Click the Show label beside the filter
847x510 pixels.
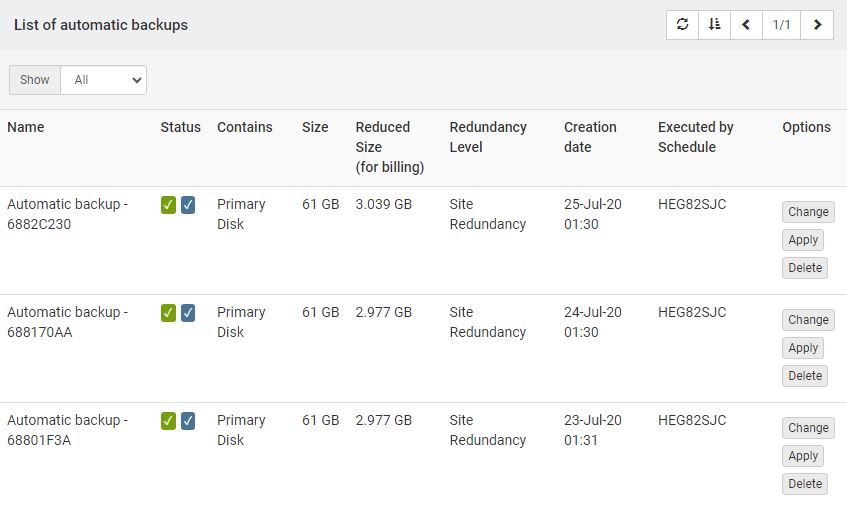(x=35, y=80)
